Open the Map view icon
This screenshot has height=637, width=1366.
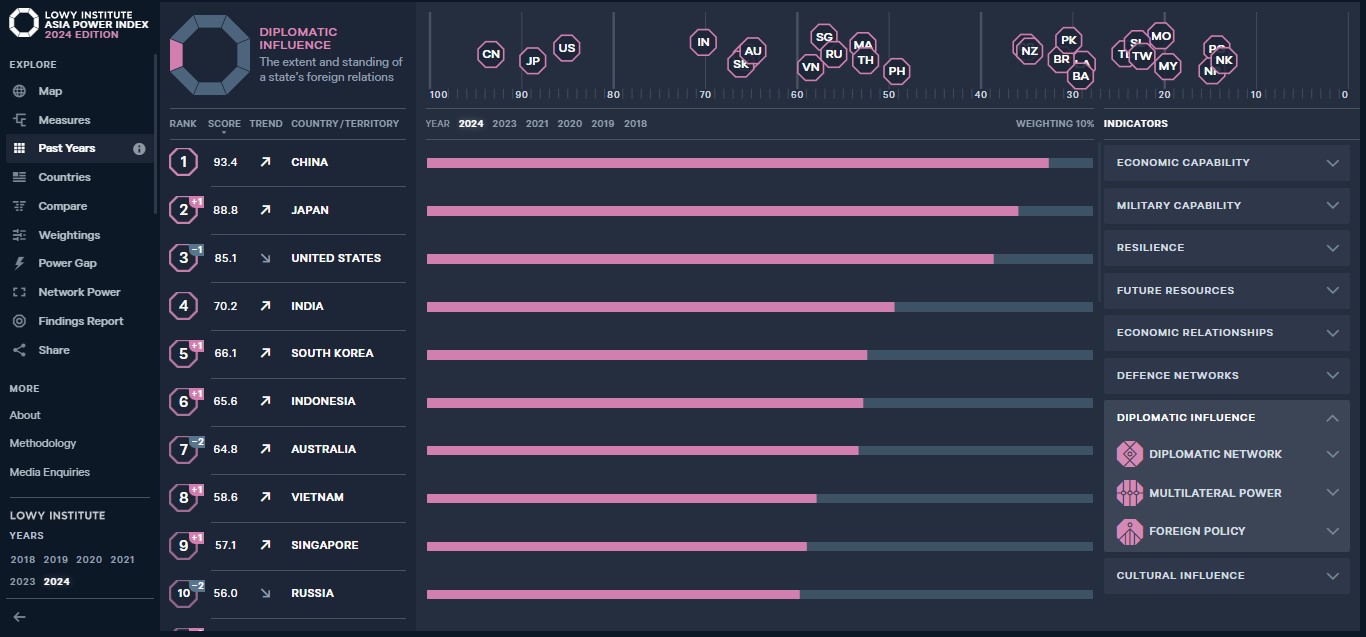point(19,91)
